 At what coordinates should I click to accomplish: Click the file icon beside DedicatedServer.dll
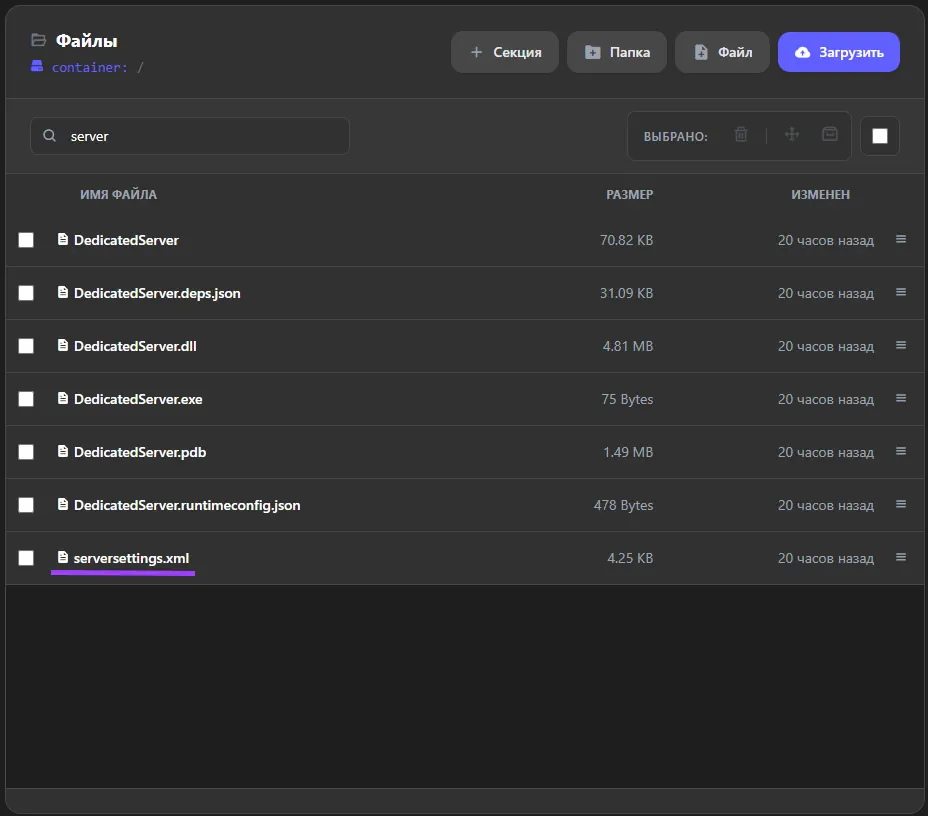(x=62, y=345)
